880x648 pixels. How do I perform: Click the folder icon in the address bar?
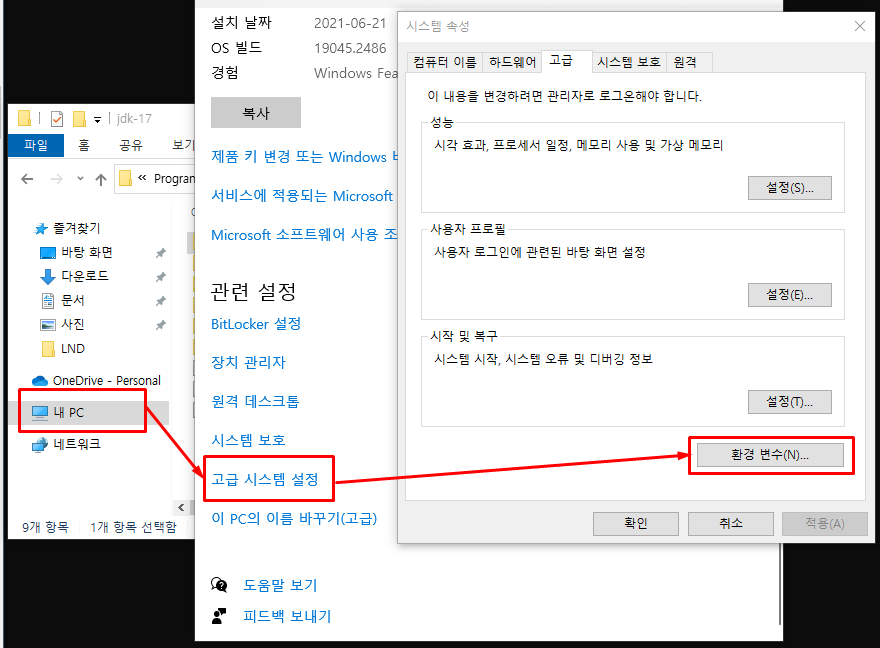click(x=125, y=177)
